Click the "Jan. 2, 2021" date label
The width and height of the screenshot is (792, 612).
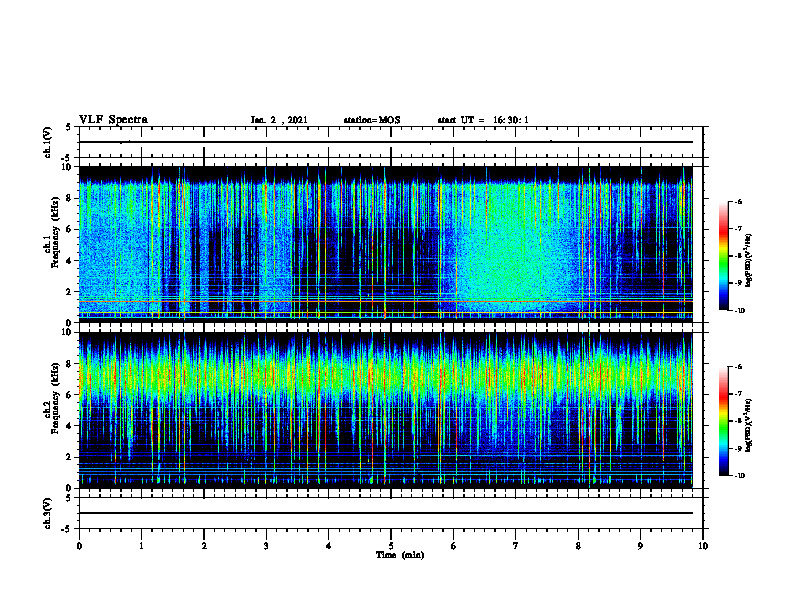[279, 120]
